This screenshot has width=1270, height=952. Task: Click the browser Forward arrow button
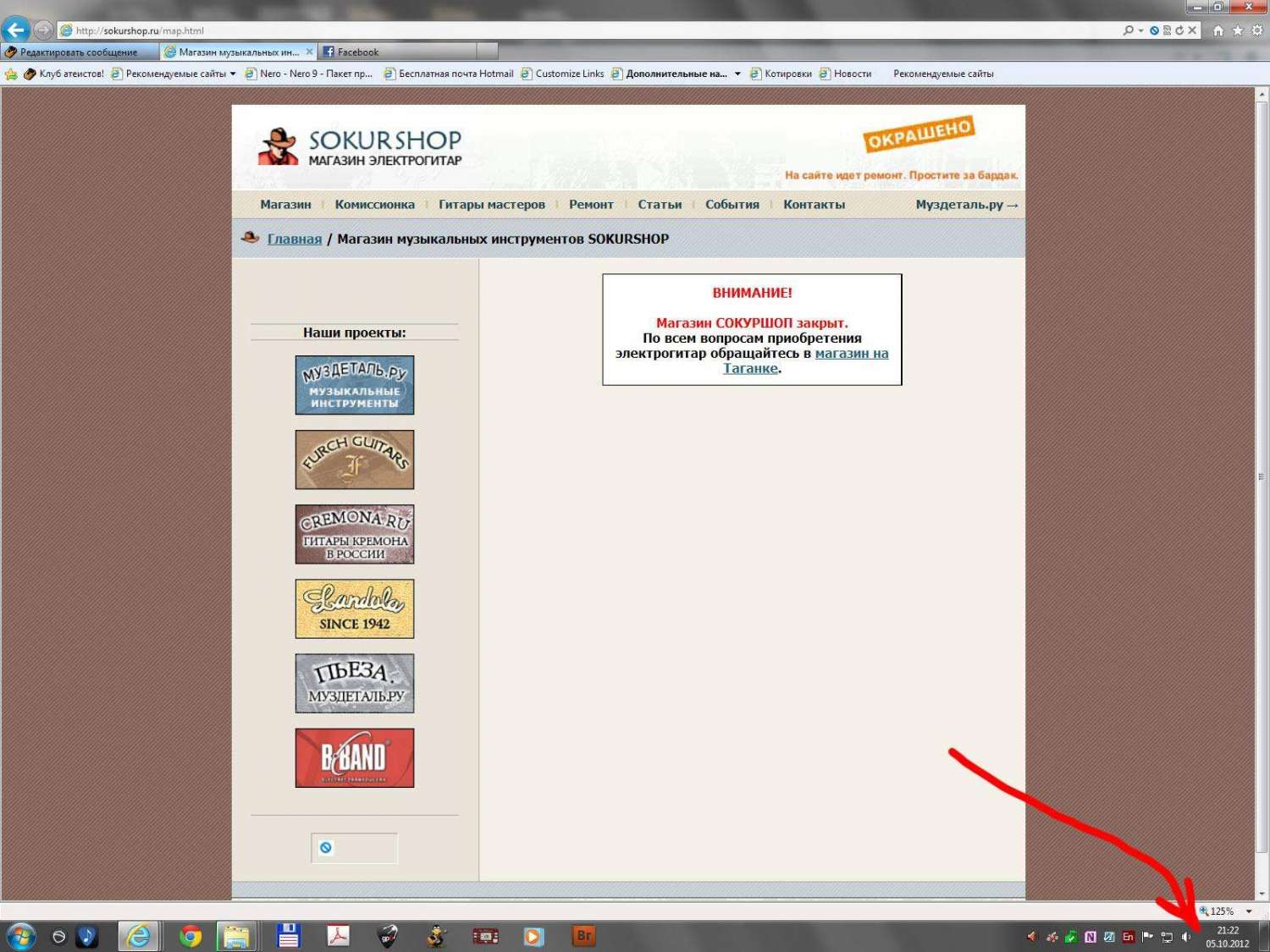click(x=43, y=30)
